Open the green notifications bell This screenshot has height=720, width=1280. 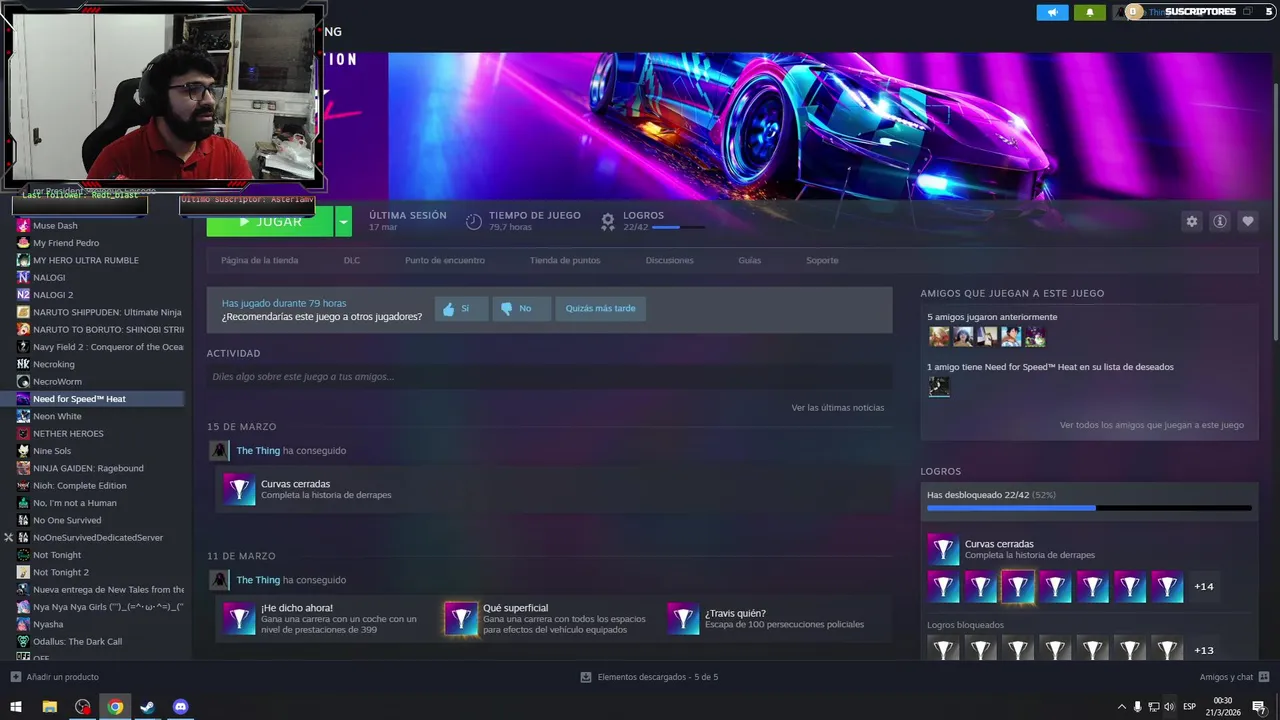1090,12
